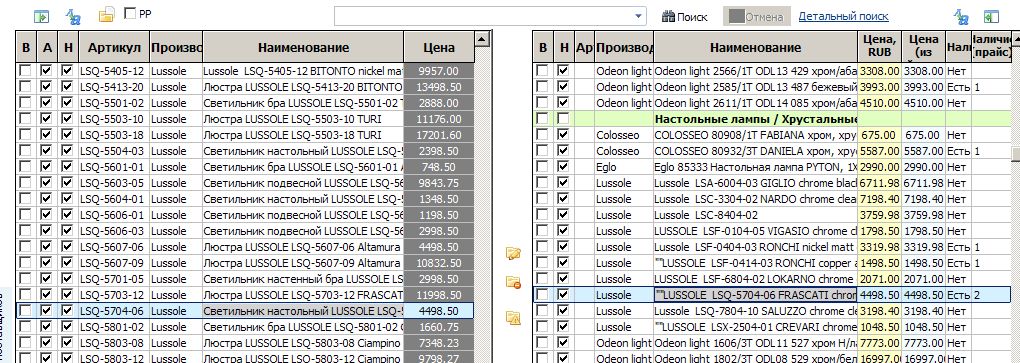
Task: Open the search combo box dropdown arrow
Action: [x=639, y=16]
